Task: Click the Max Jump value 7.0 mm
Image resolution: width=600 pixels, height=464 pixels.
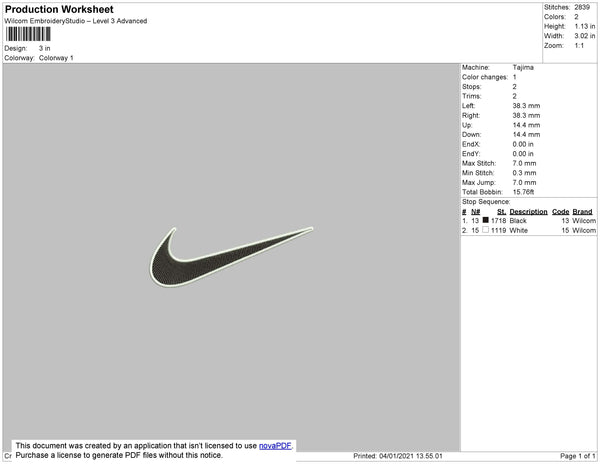Action: pyautogui.click(x=524, y=182)
